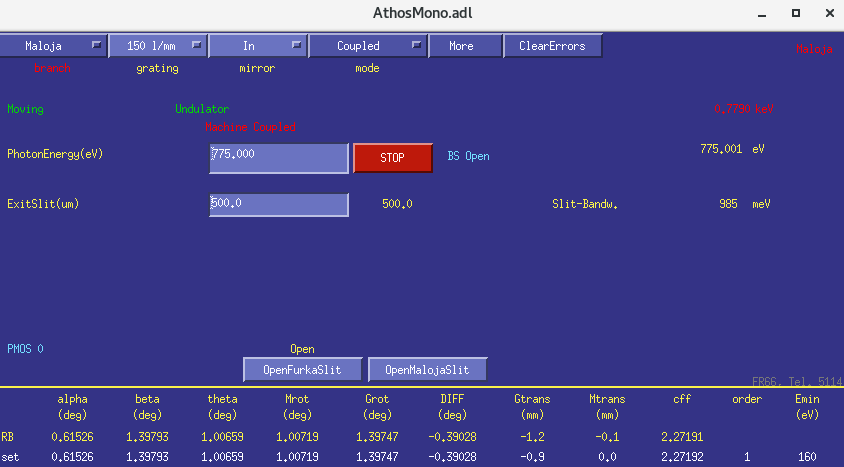Click the ClearErrors button
The image size is (844, 467).
tap(553, 46)
